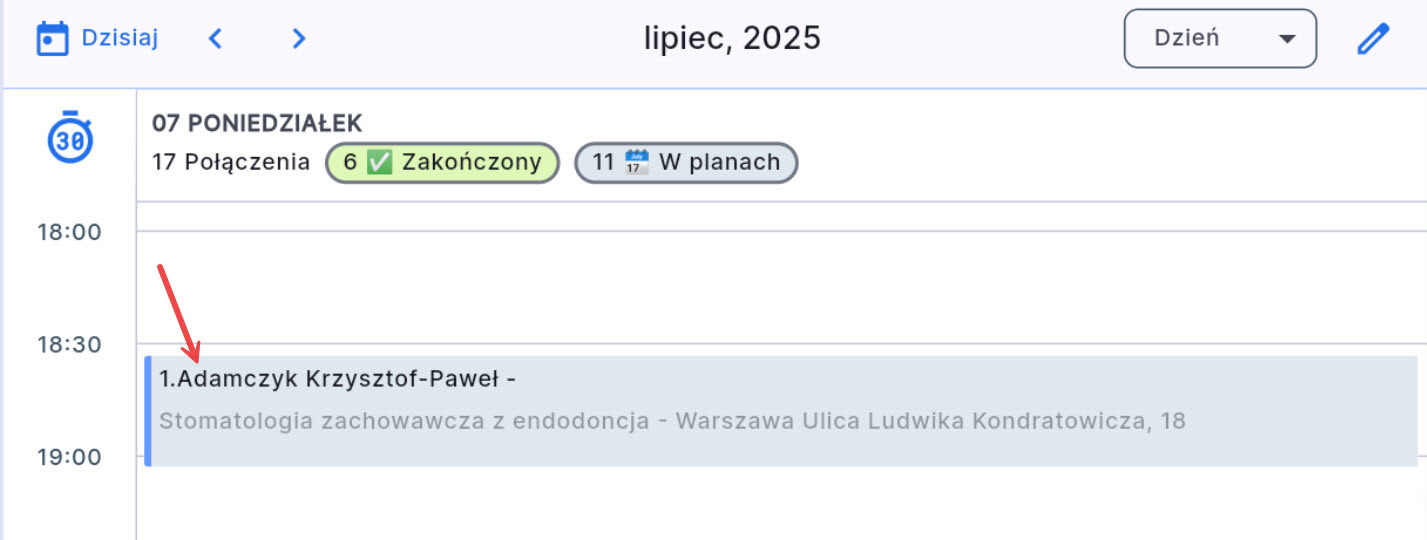
Task: Open the Adamczyk Krzysztof-Paweł appointment
Action: 337,380
